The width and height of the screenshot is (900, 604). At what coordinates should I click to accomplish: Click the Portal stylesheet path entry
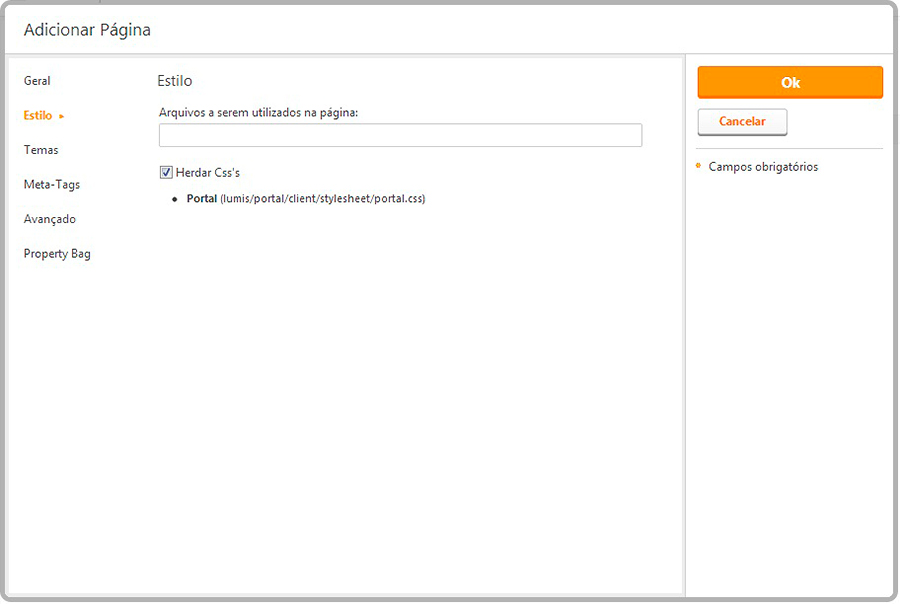click(305, 199)
